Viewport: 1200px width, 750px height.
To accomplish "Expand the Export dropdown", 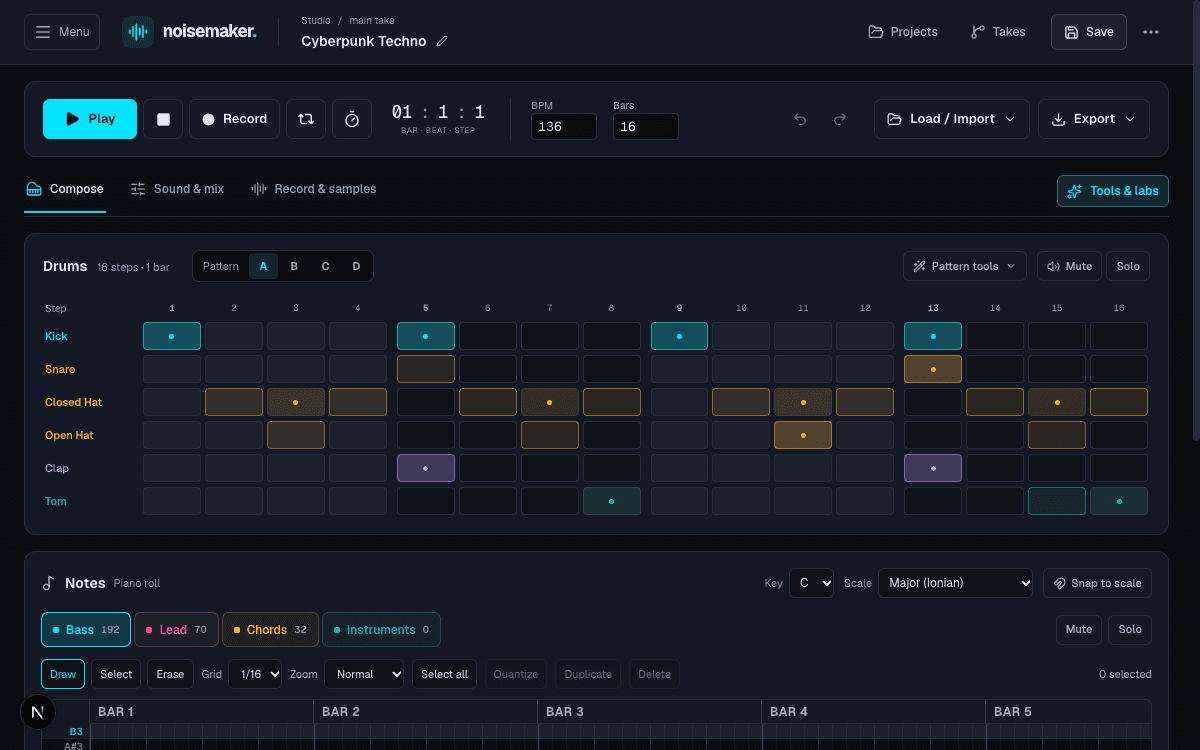I will click(x=1094, y=119).
